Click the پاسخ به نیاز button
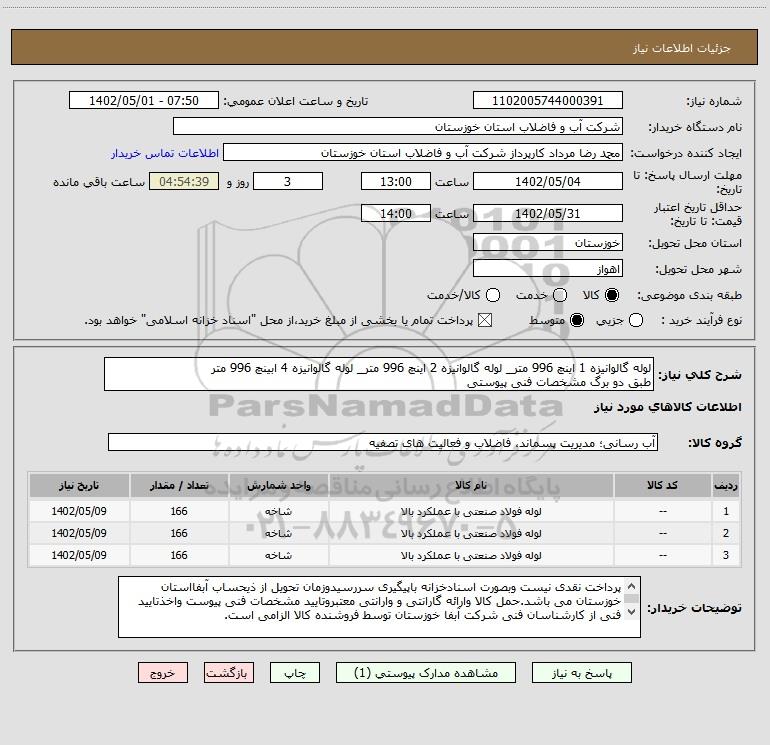The height and width of the screenshot is (745, 770). (x=581, y=673)
